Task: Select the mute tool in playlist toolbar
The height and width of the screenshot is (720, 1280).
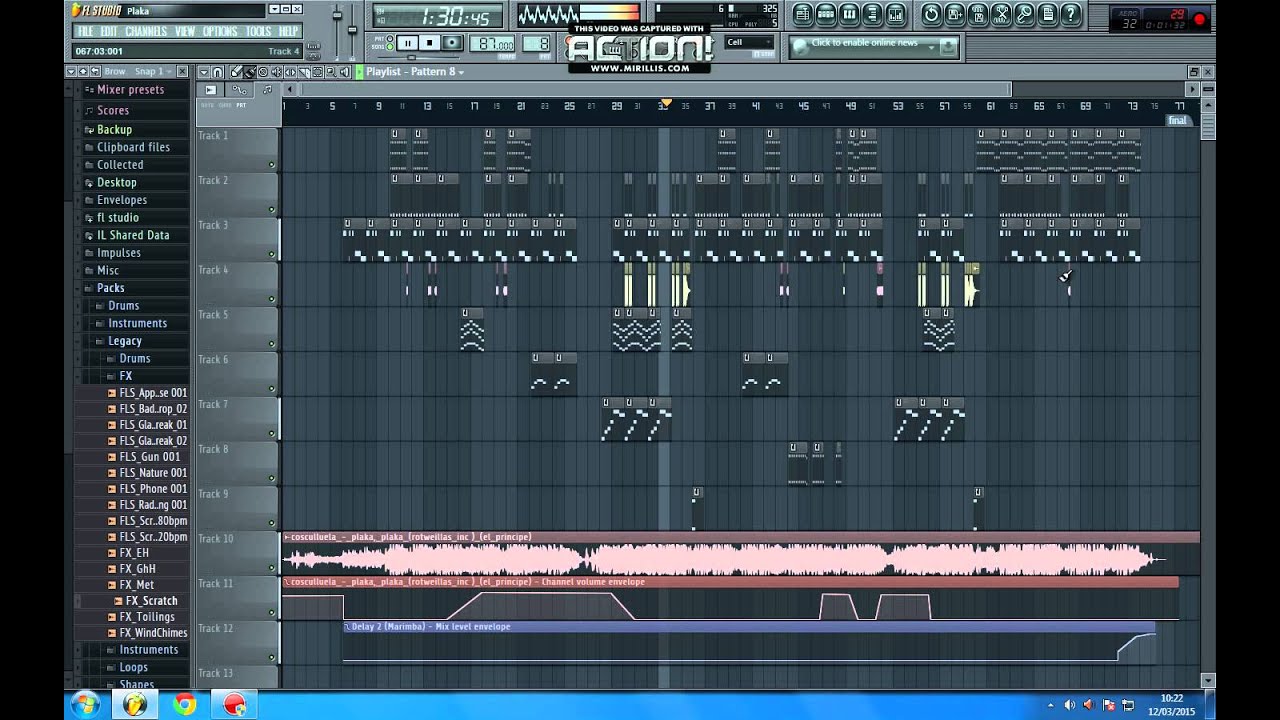Action: point(277,72)
